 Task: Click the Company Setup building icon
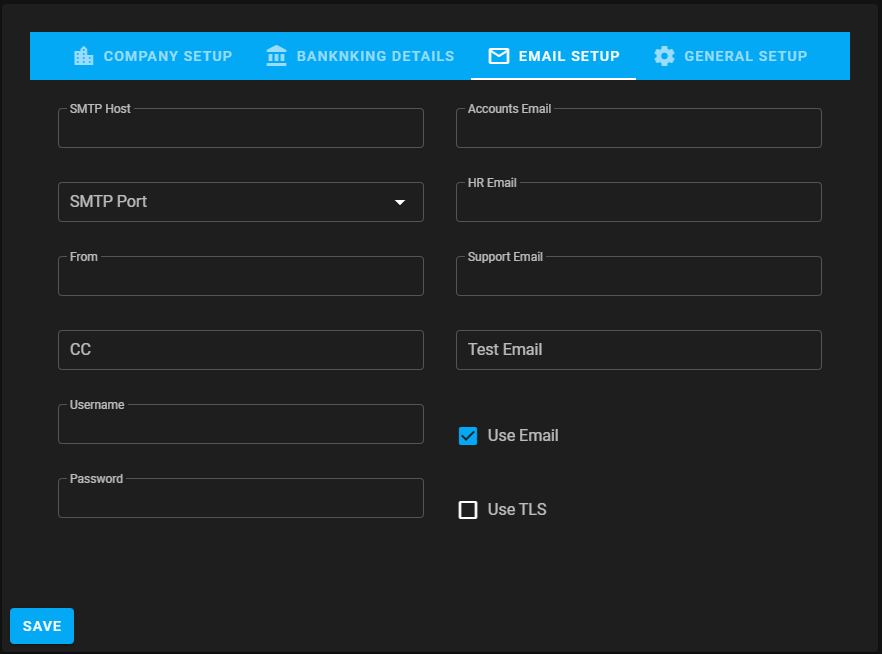[x=84, y=56]
